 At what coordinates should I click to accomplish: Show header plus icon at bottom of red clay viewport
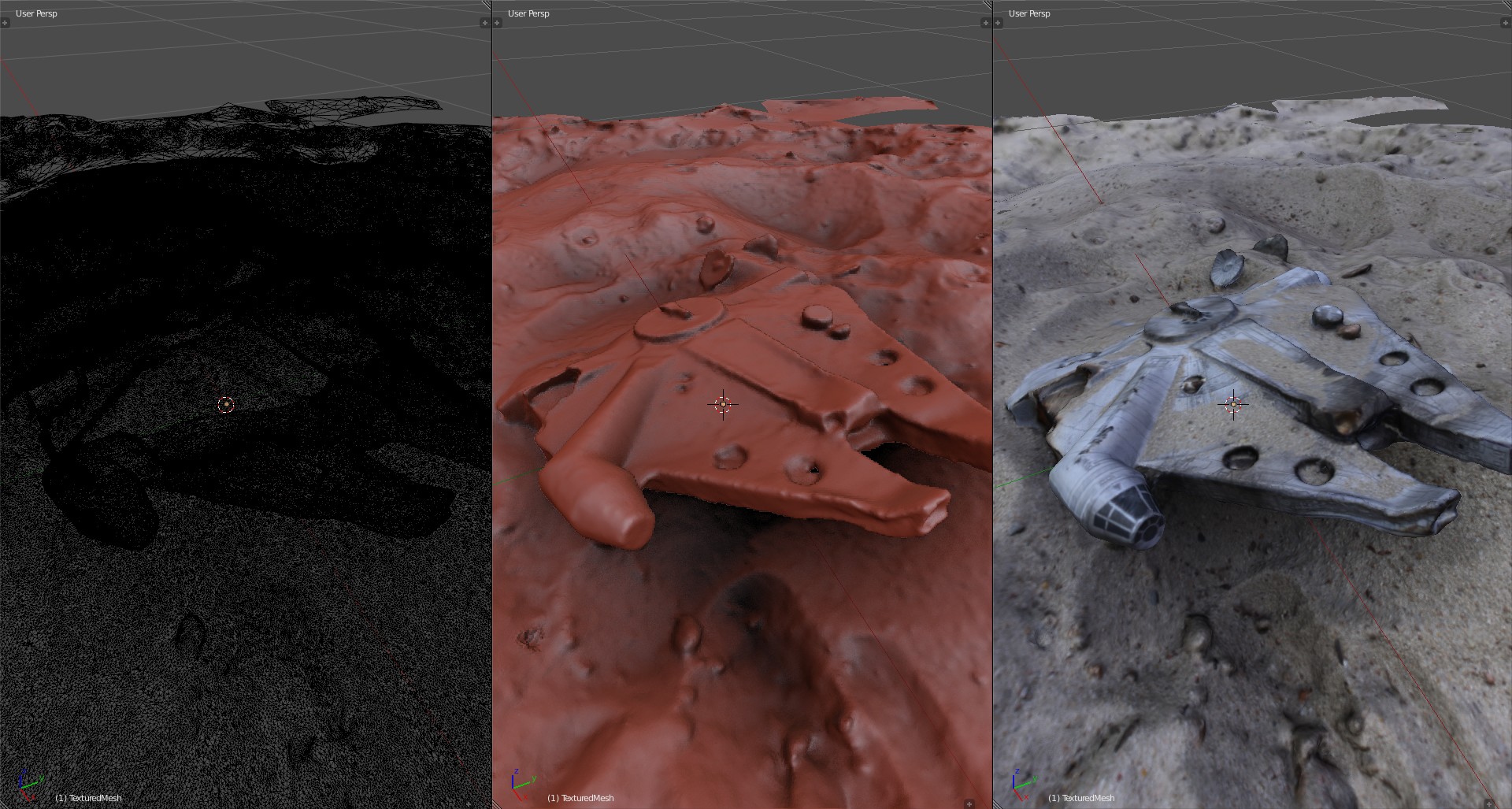point(969,803)
